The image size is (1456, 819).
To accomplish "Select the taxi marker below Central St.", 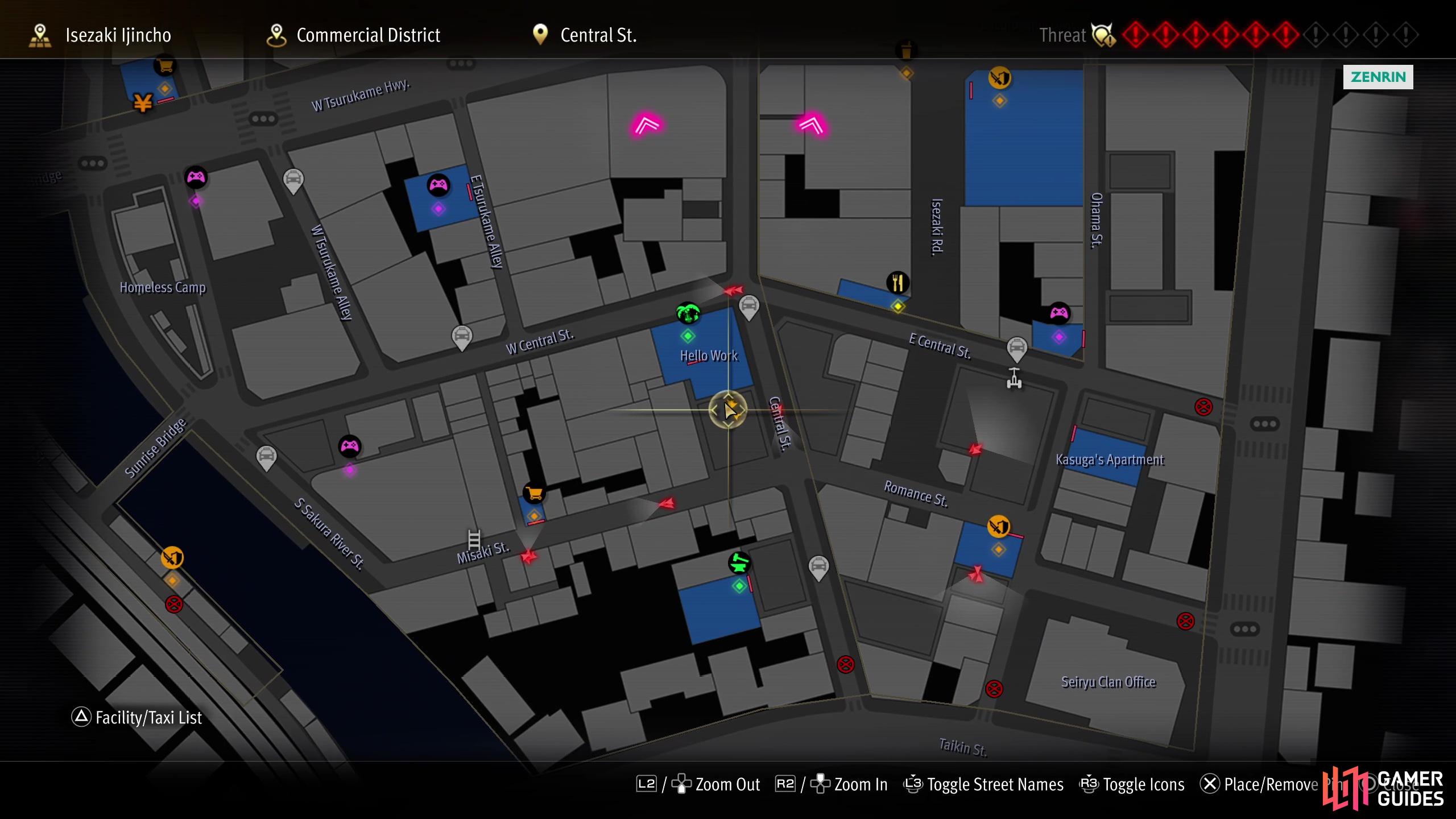I will (x=818, y=568).
